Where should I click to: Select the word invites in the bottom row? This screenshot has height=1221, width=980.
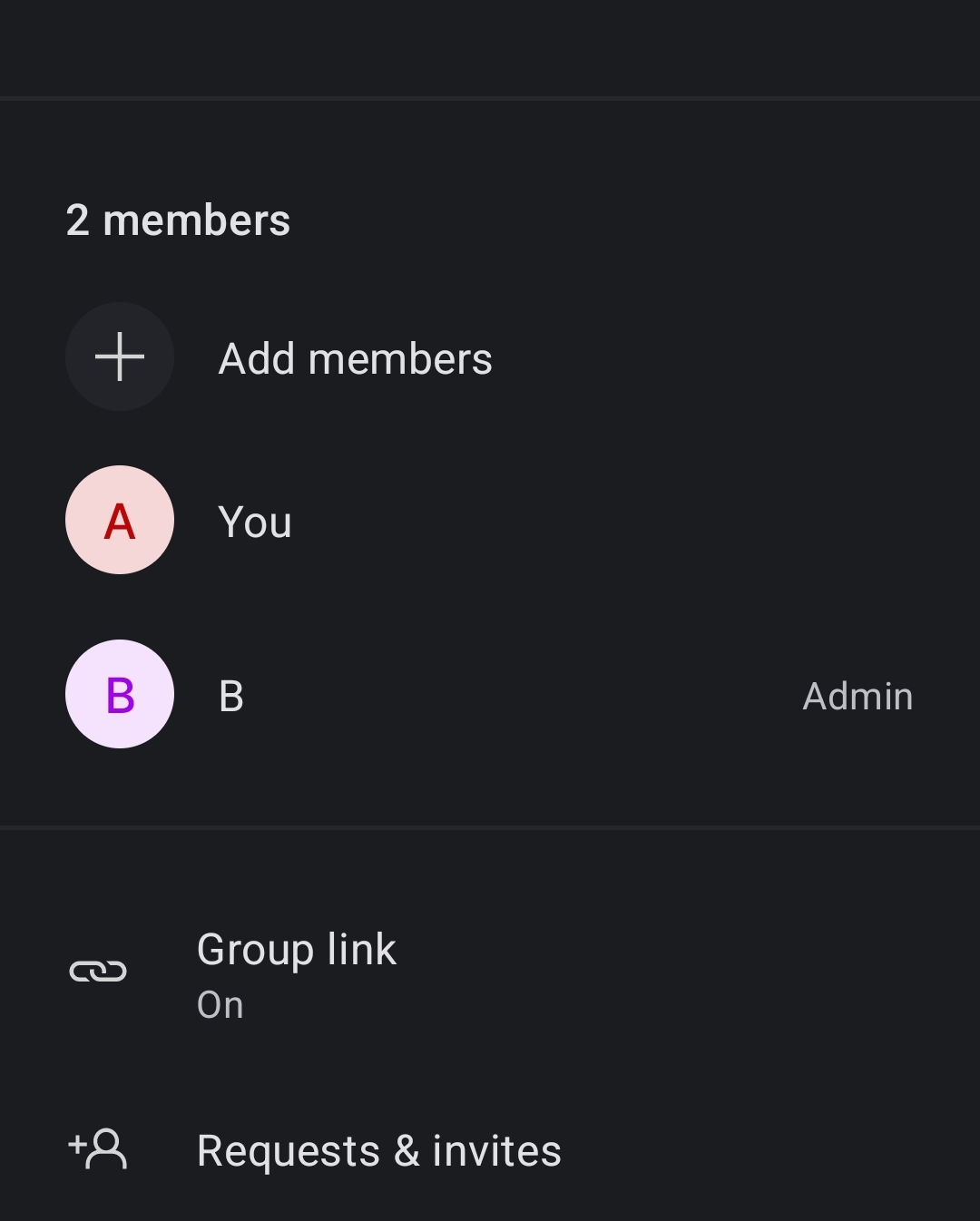click(496, 1151)
